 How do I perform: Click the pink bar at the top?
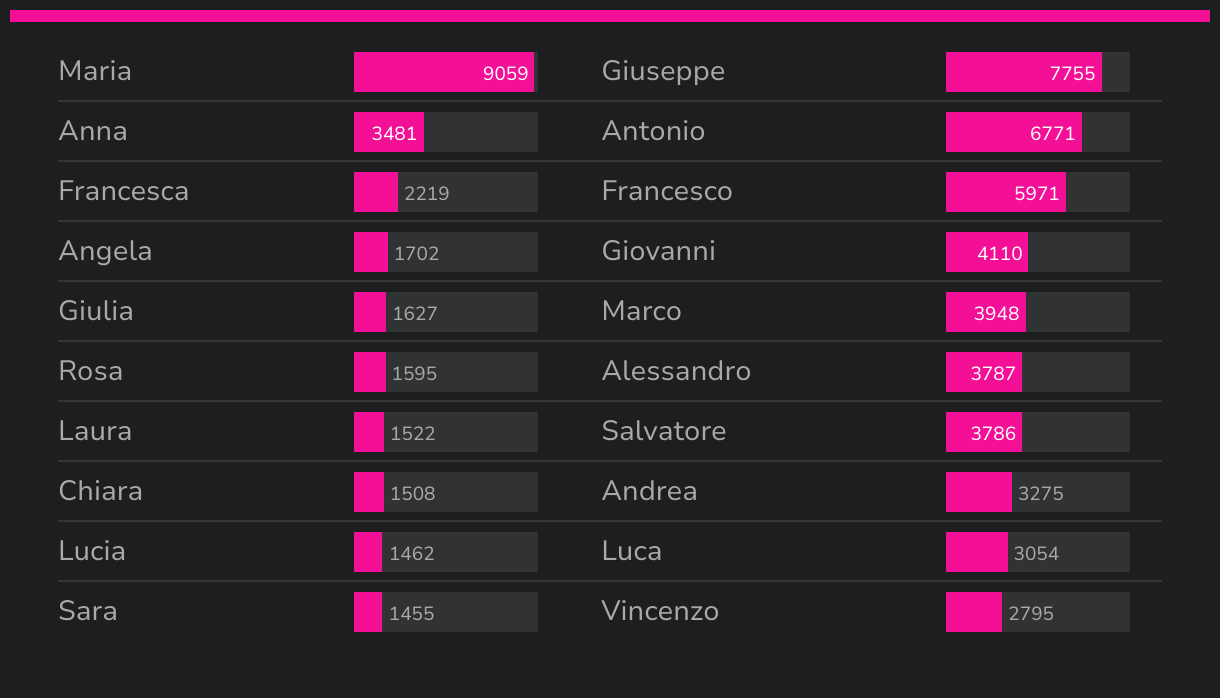coord(610,16)
